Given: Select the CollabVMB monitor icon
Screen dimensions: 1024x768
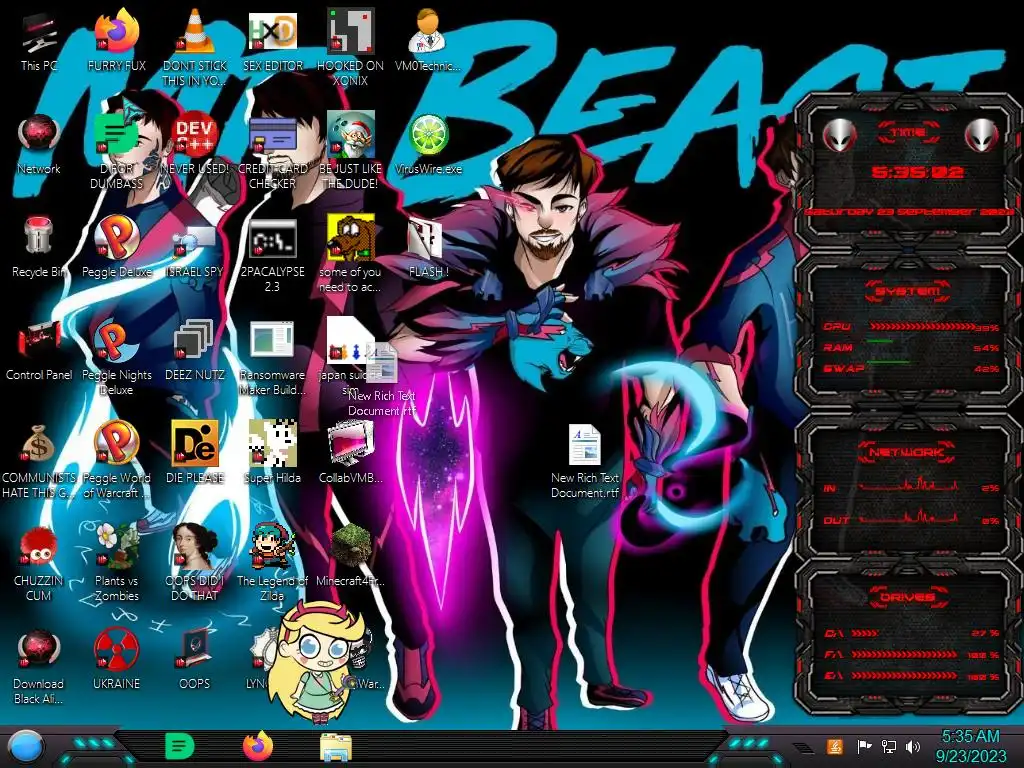Looking at the screenshot, I should pos(350,452).
